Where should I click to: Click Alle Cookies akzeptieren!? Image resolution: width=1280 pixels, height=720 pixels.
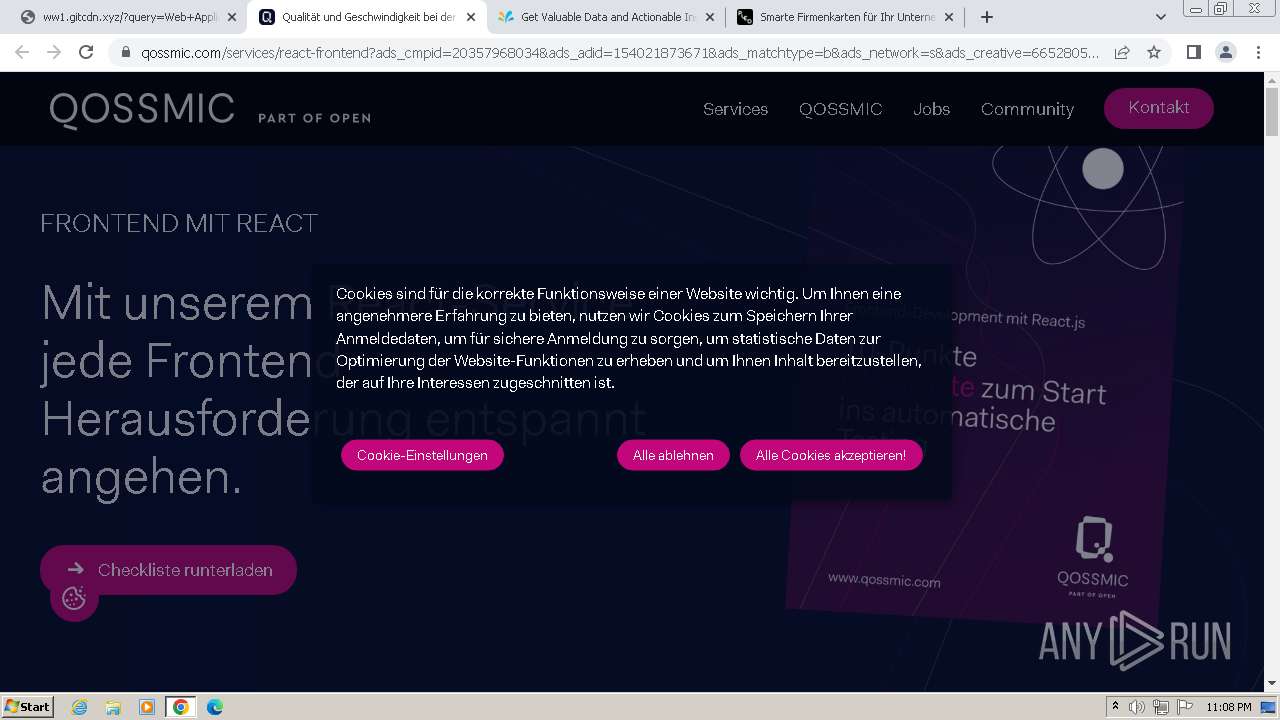[831, 455]
